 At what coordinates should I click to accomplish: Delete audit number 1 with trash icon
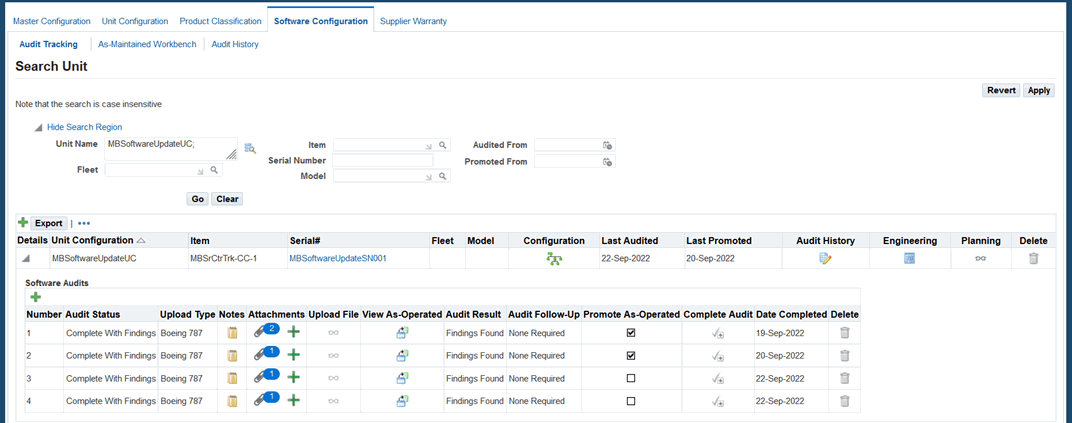[x=845, y=333]
